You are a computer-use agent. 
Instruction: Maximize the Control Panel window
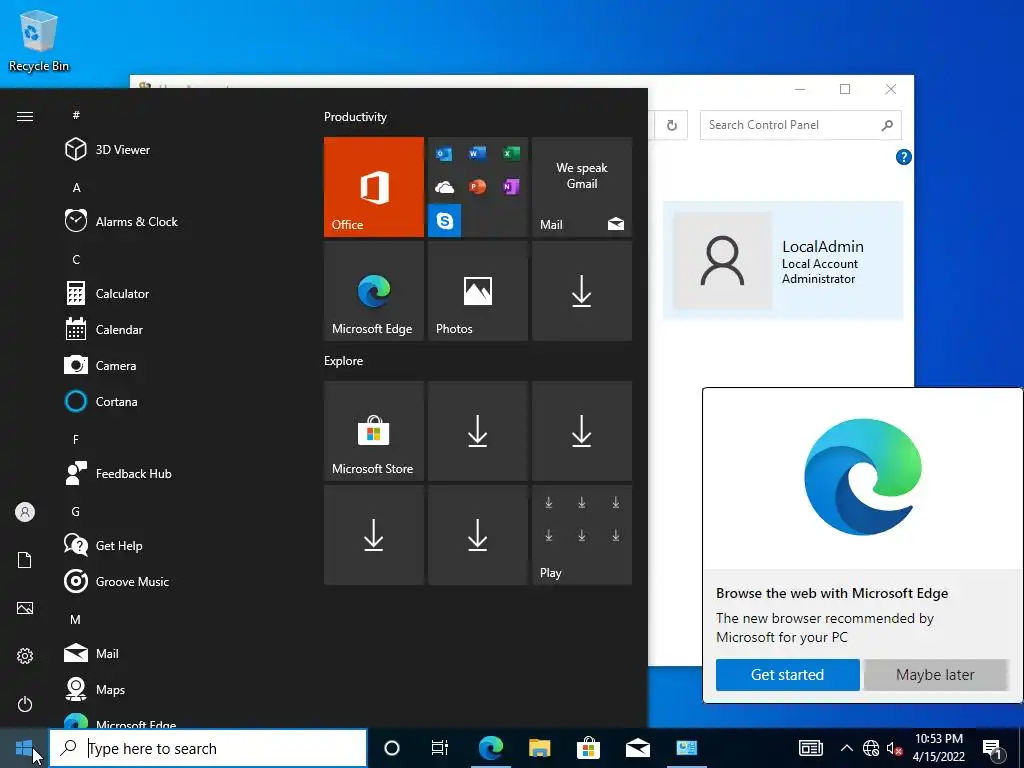point(845,89)
